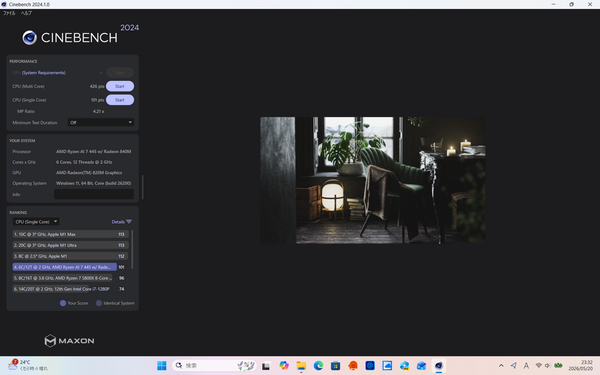The height and width of the screenshot is (375, 600).
Task: Open the 24°C weather widget
Action: click(28, 365)
